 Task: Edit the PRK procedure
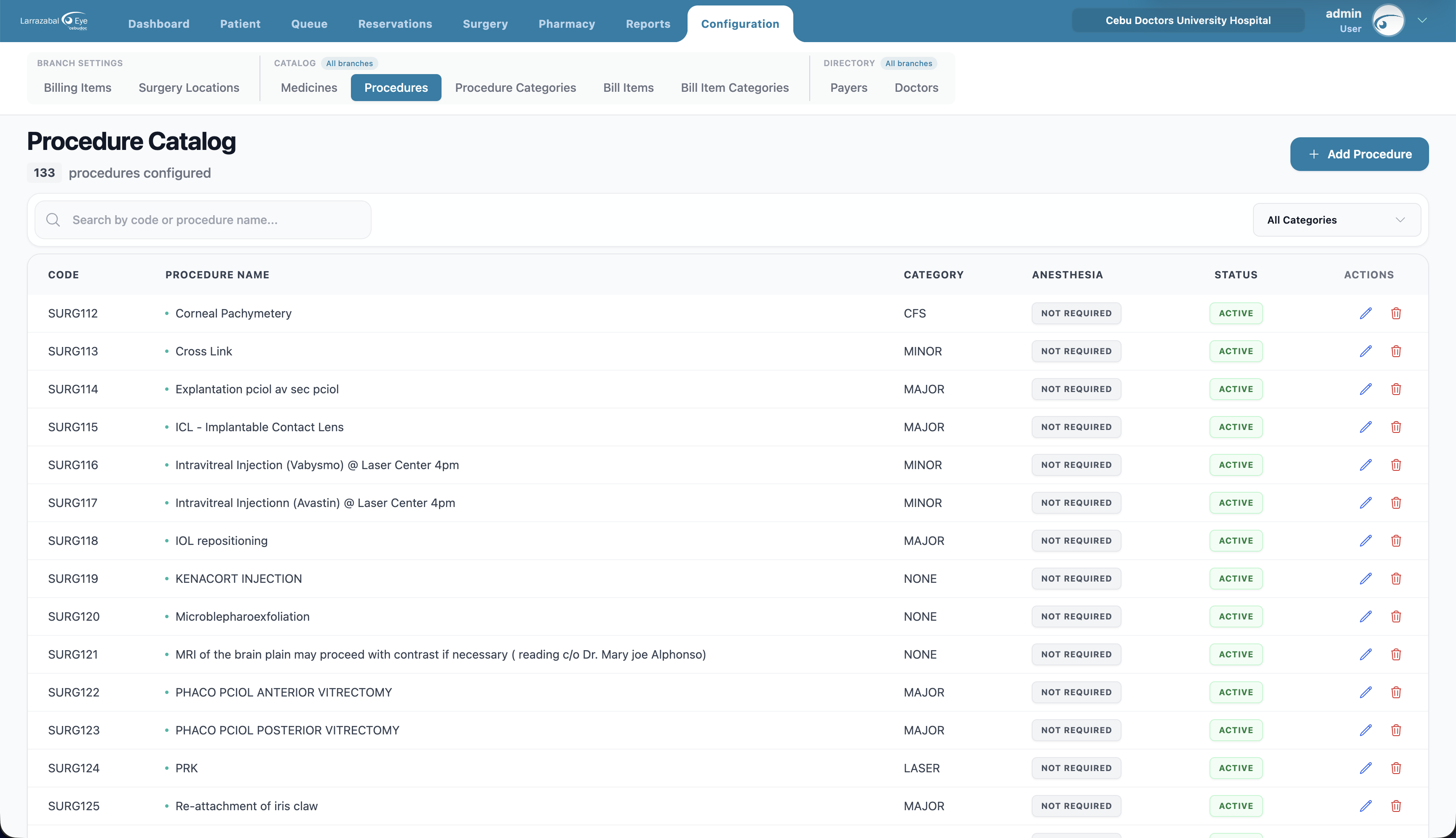(x=1365, y=769)
